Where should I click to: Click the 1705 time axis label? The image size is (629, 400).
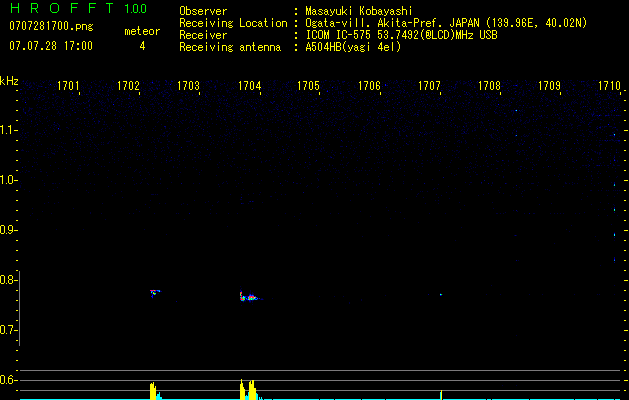(308, 85)
